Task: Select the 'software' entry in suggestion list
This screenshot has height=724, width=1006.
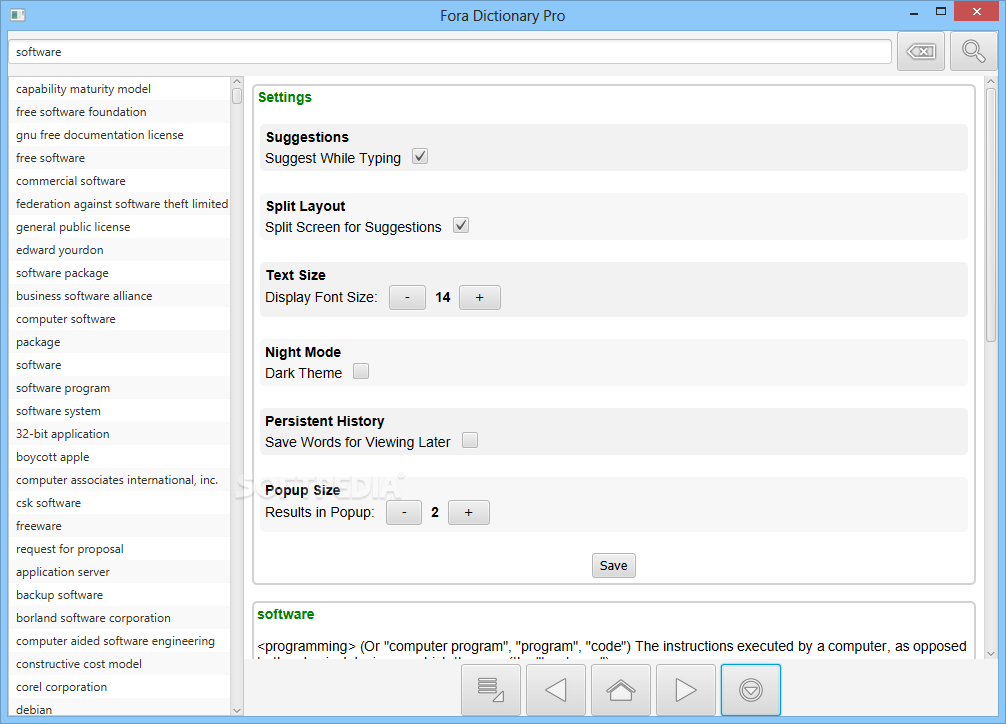Action: (x=119, y=365)
